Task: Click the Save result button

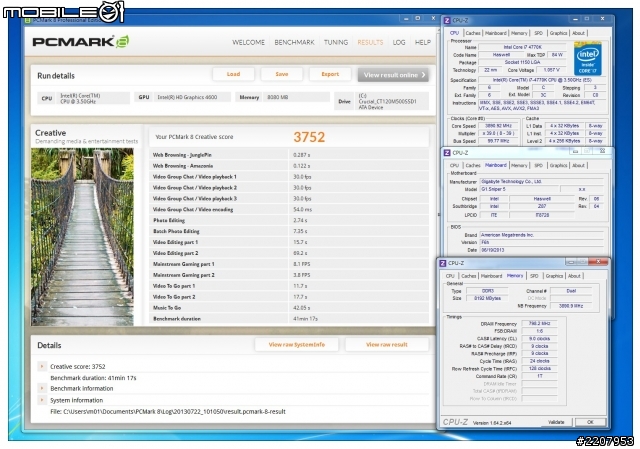Action: (282, 74)
